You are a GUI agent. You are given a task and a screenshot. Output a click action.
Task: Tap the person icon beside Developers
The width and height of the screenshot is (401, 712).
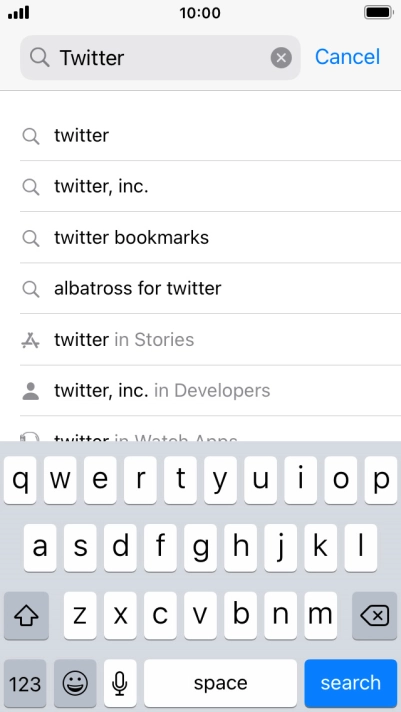(30, 391)
